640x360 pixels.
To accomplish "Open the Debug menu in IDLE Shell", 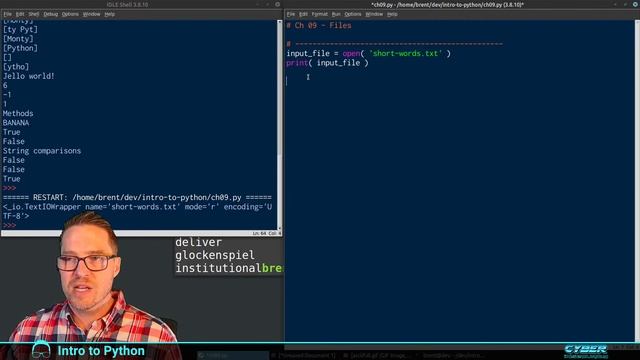I will click(51, 14).
